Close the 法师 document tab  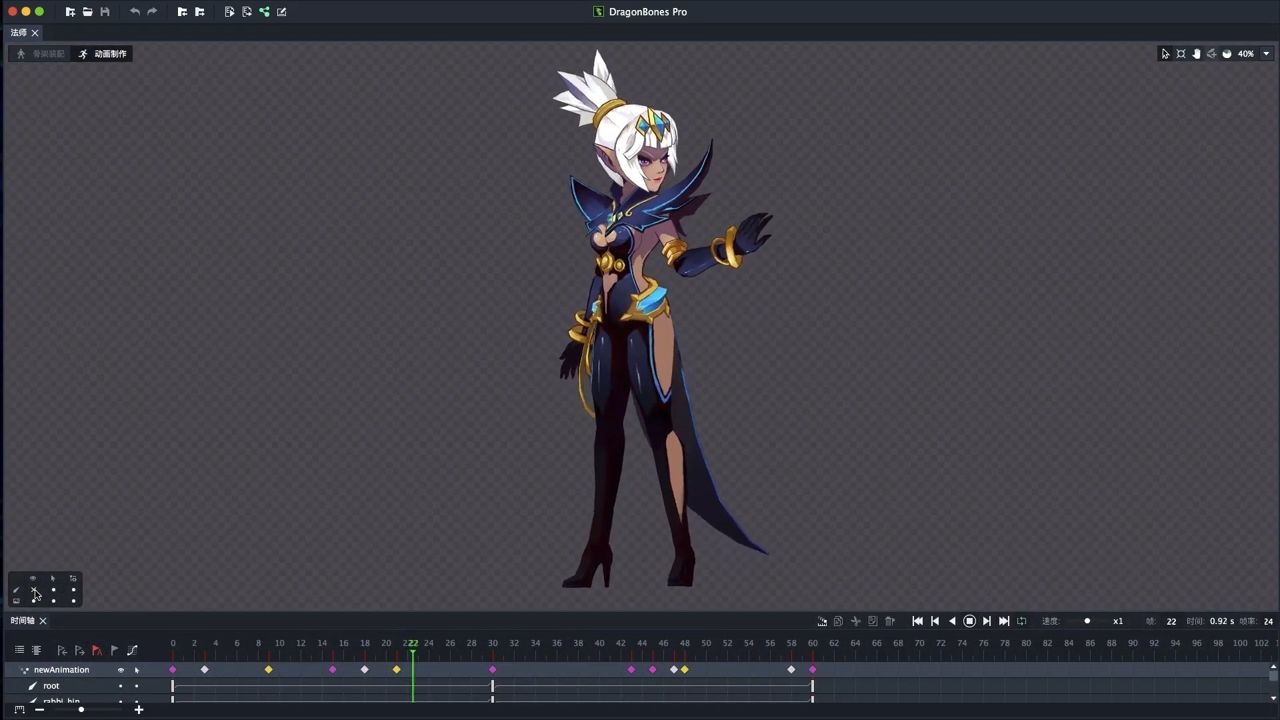34,33
